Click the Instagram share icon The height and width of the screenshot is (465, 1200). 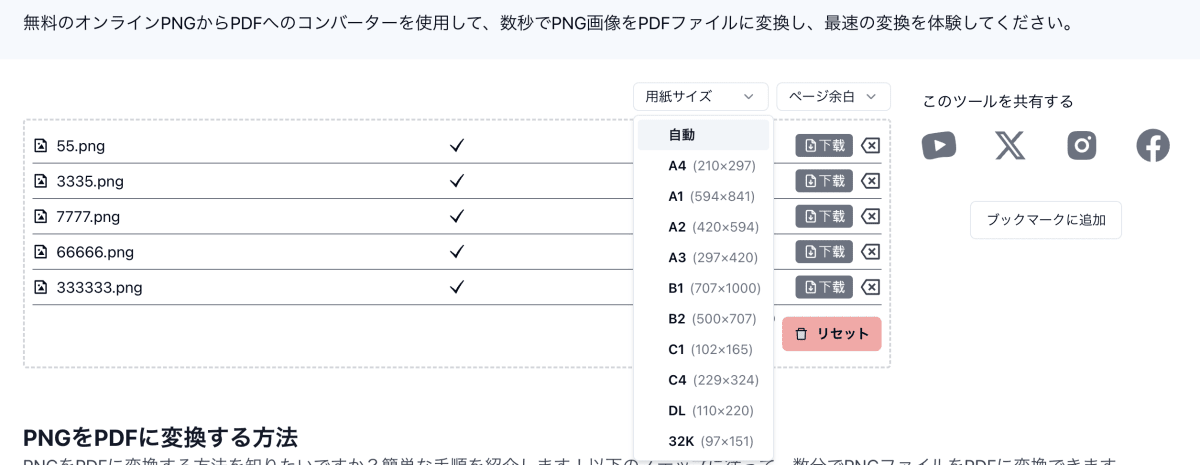(1082, 146)
